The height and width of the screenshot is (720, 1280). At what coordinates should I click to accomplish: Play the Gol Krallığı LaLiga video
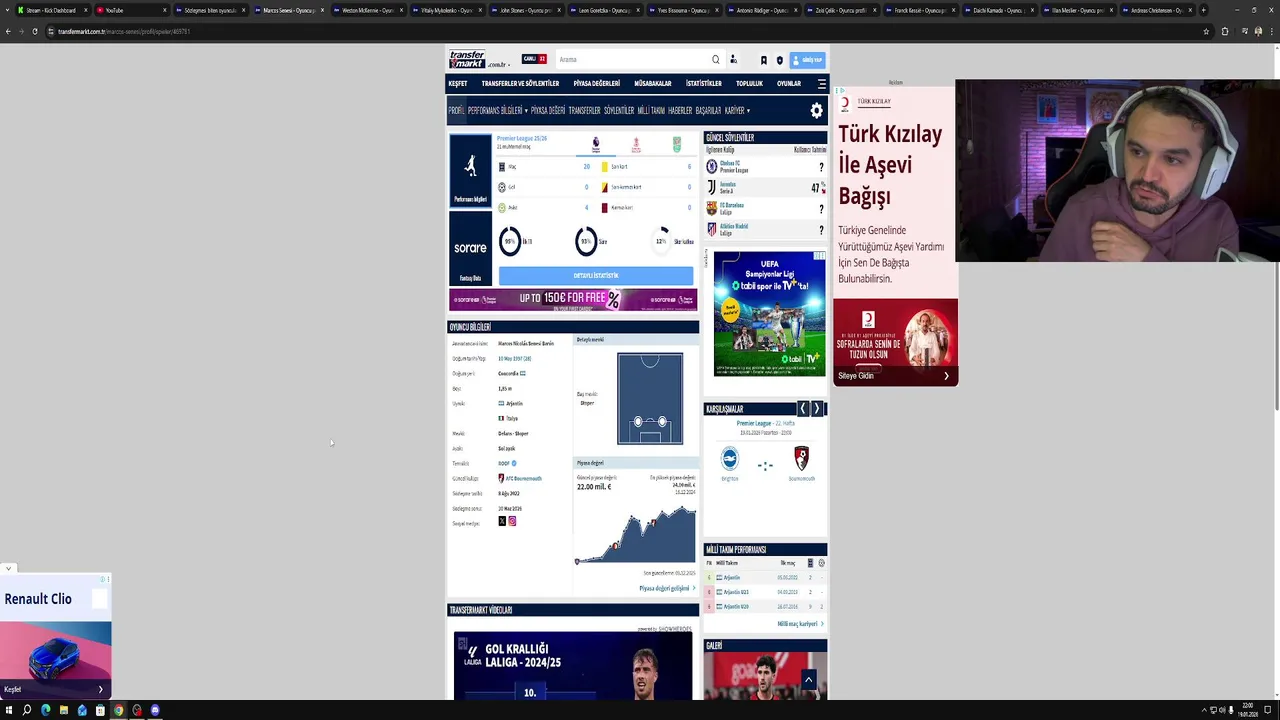click(x=573, y=665)
